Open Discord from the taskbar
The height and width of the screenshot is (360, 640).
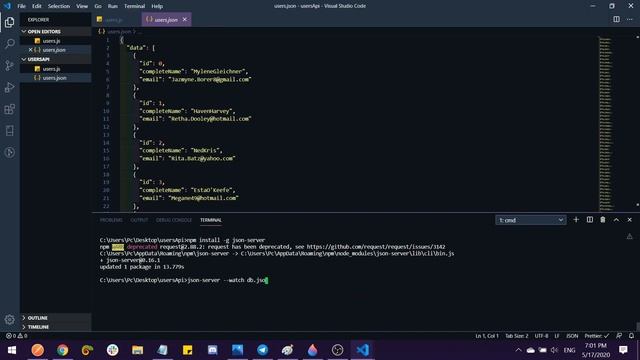coord(213,350)
